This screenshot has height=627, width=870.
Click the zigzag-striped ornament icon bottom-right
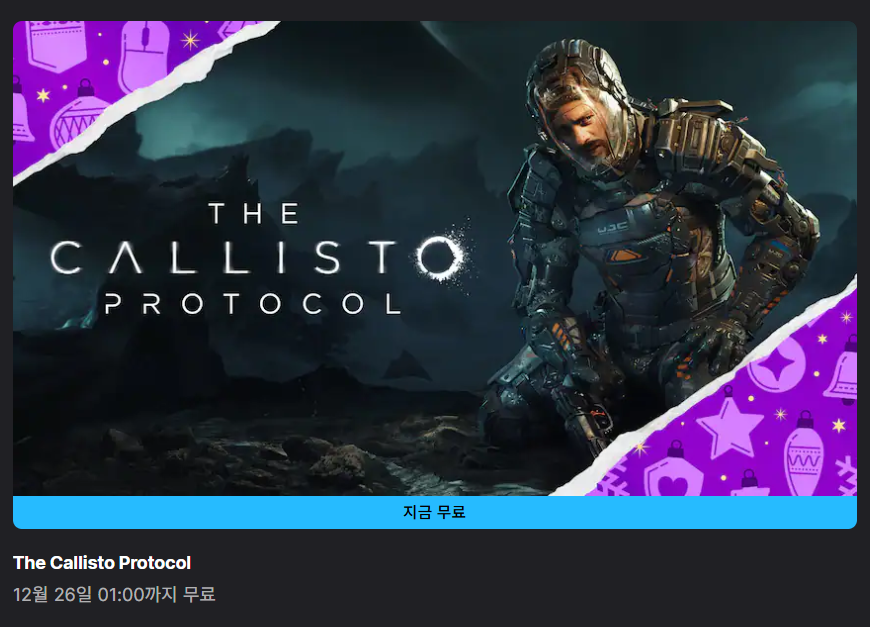pyautogui.click(x=804, y=455)
